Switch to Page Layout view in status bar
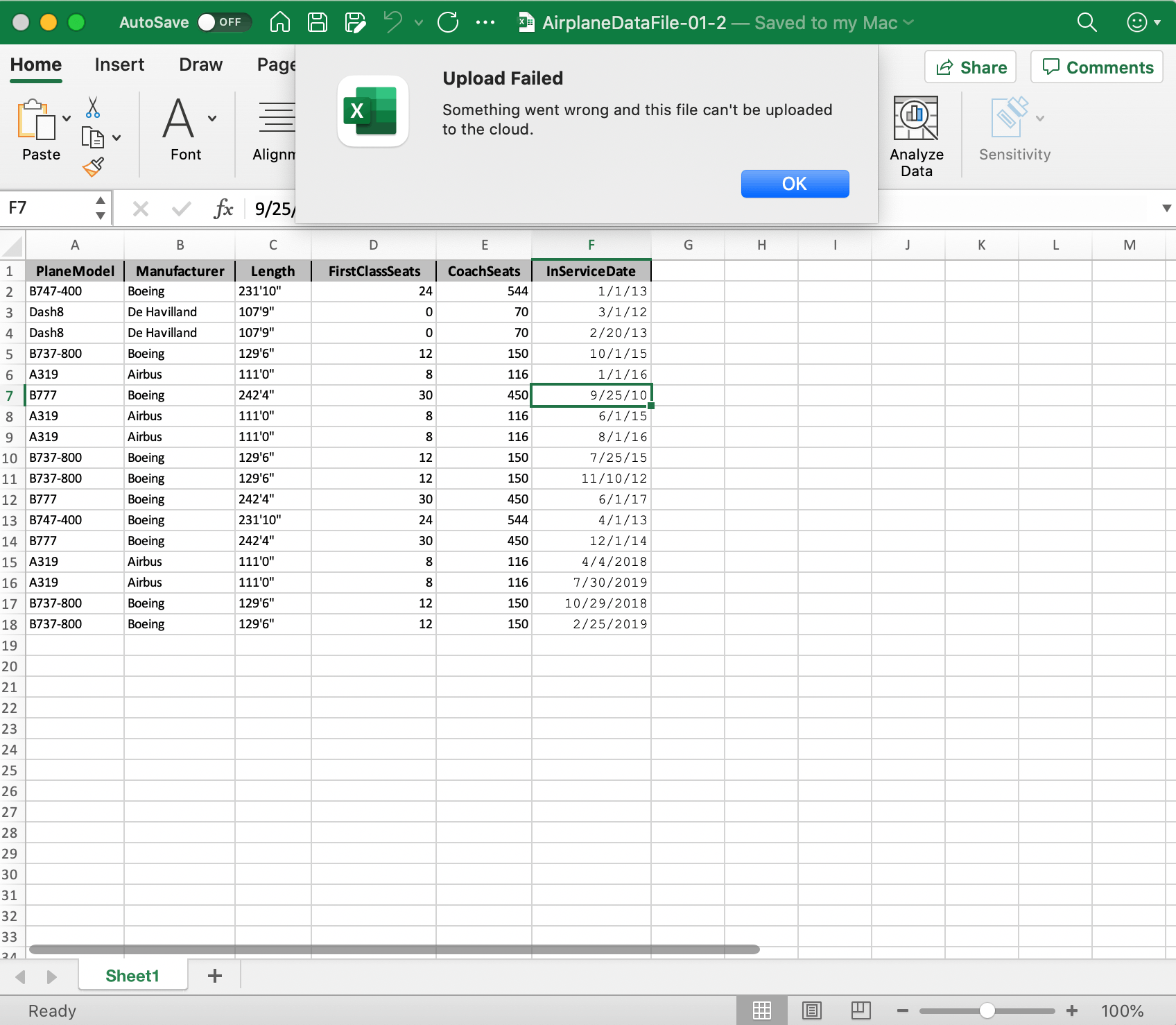The width and height of the screenshot is (1176, 1025). 811,1010
